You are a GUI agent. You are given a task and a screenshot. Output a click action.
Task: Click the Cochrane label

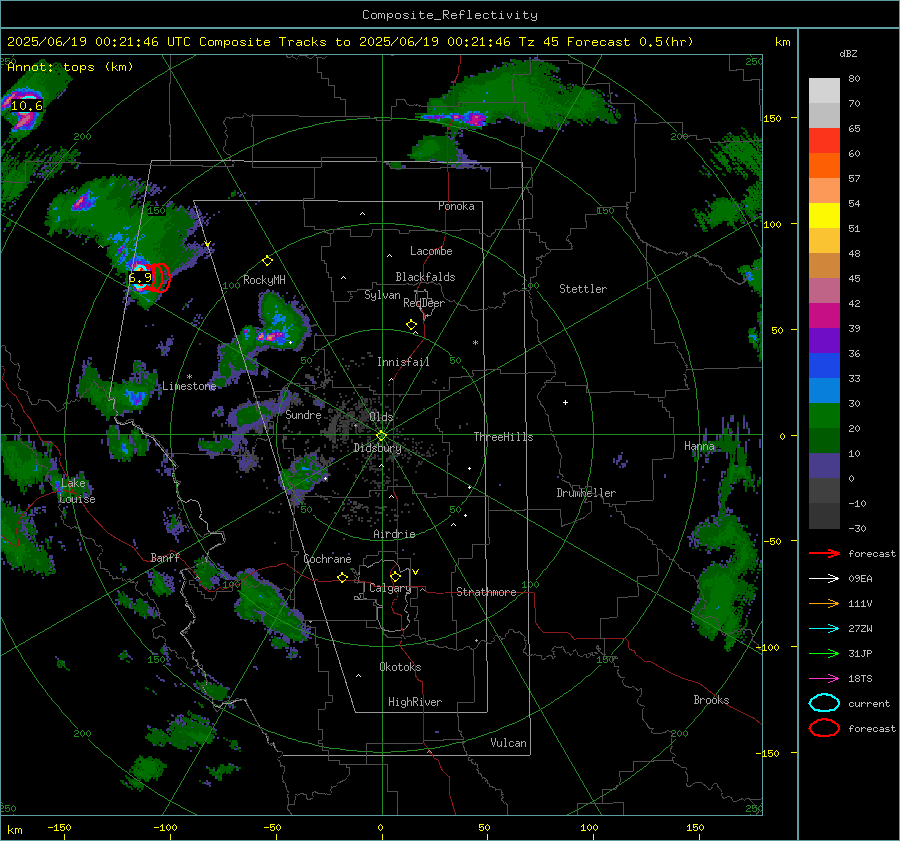tap(327, 559)
